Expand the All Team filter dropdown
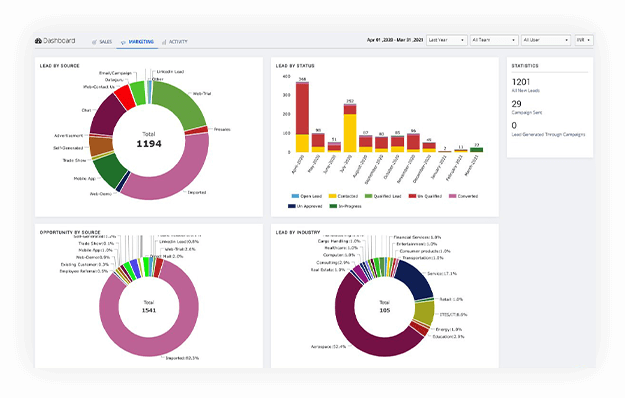The height and width of the screenshot is (398, 625). [x=494, y=40]
